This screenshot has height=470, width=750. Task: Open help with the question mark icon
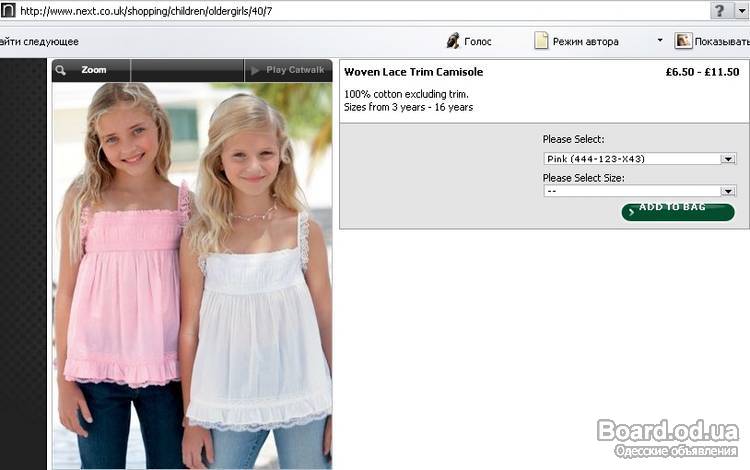click(x=719, y=10)
